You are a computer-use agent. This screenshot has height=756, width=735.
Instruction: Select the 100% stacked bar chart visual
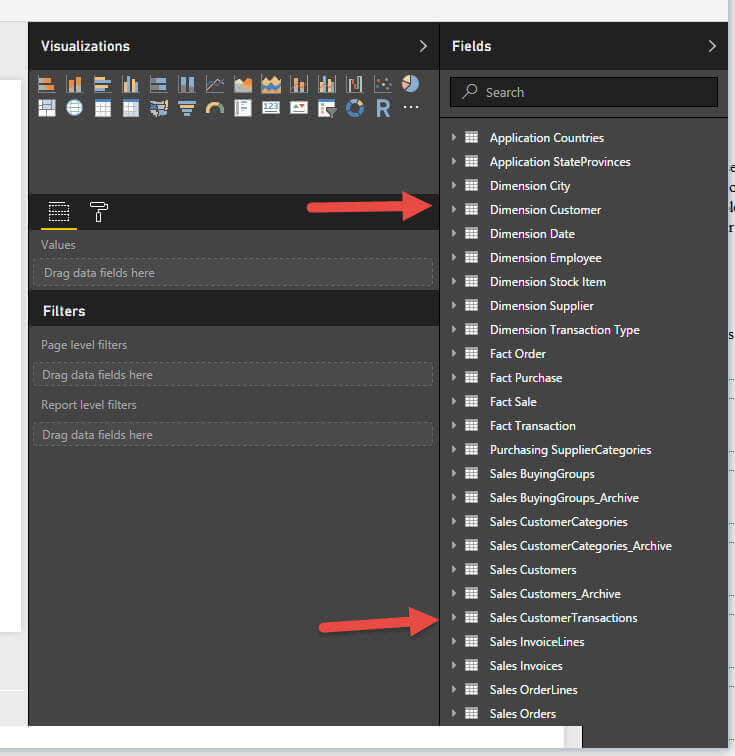click(158, 84)
